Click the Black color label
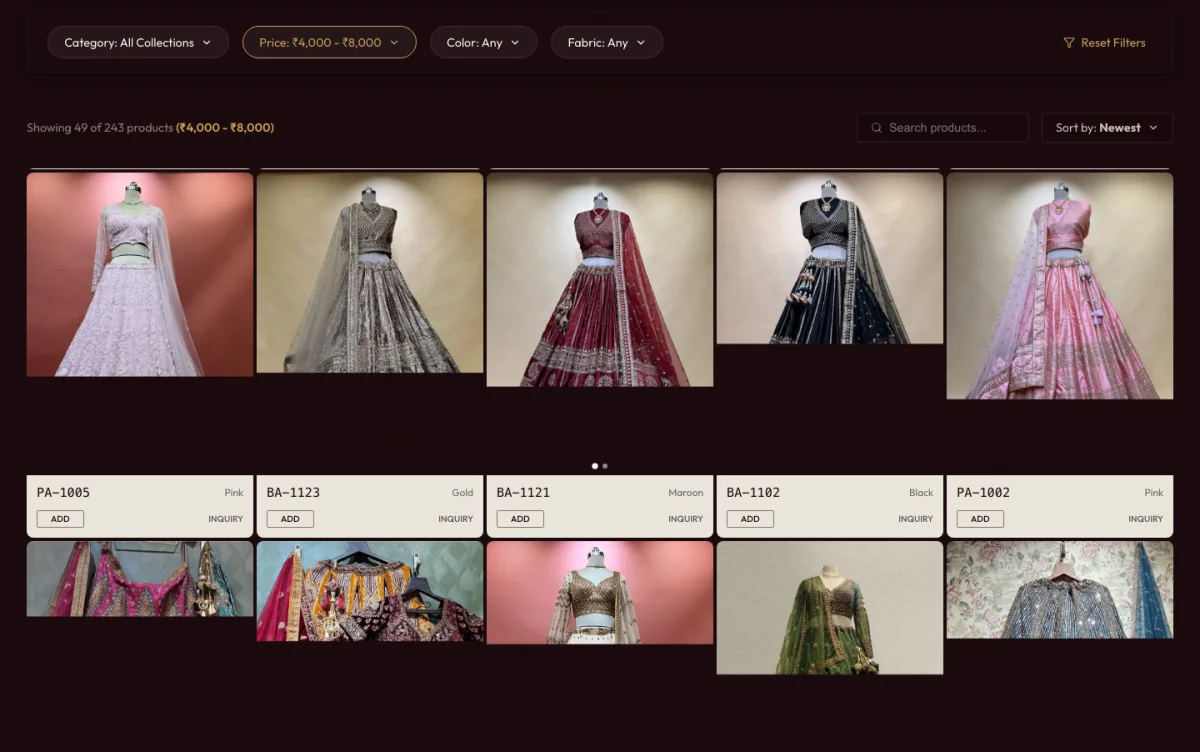Screen dimensions: 1200x752 921,493
